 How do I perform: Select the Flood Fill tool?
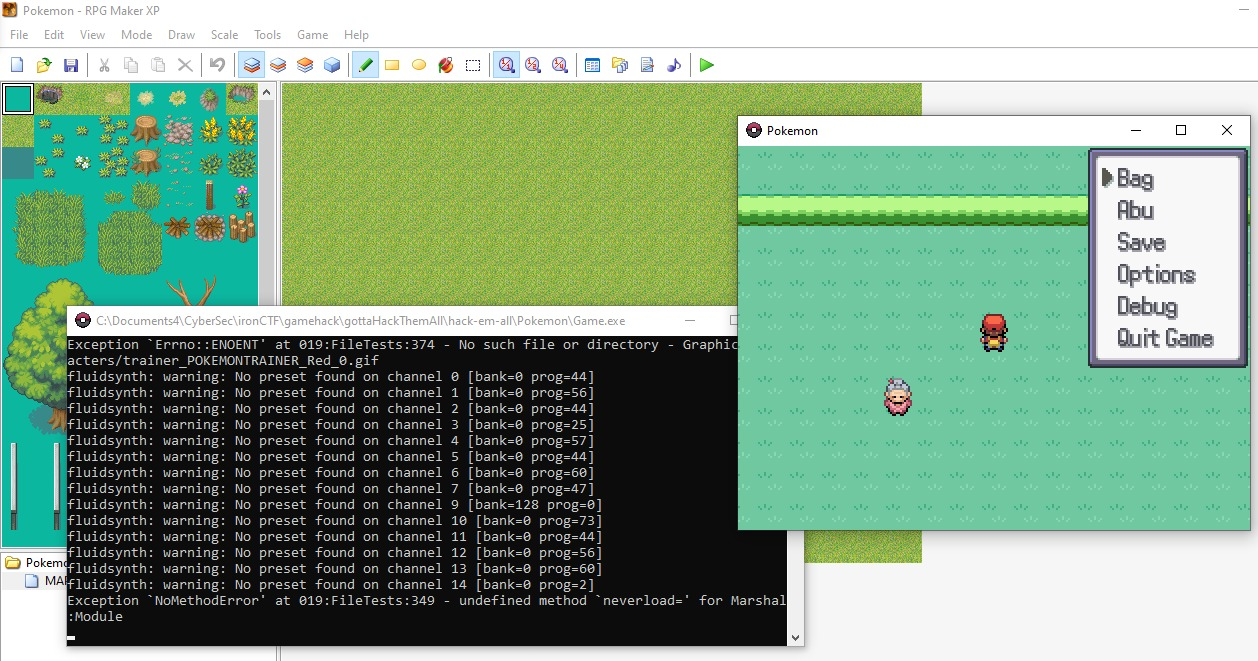pyautogui.click(x=446, y=65)
